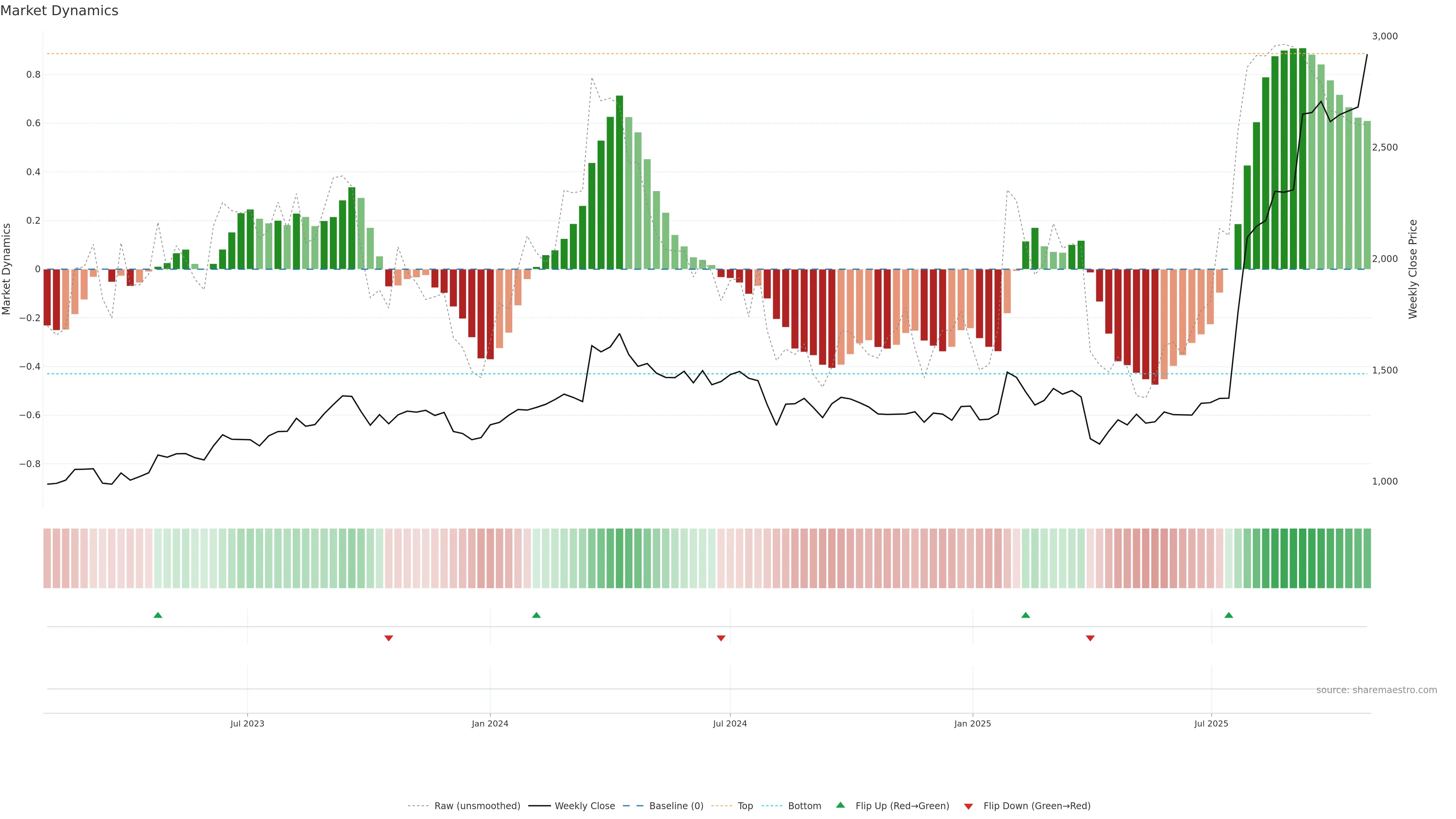
Task: Click the Market Dynamics chart title
Action: [60, 11]
